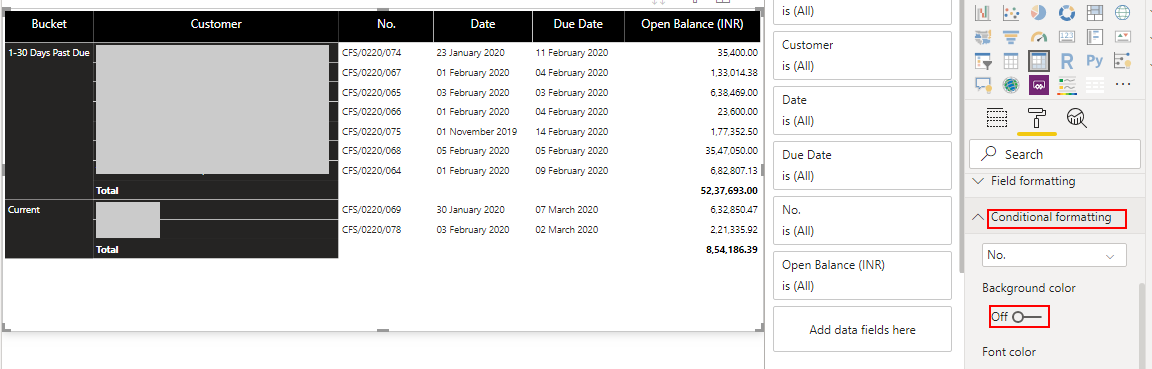Turn on Background color toggle
The image size is (1152, 369).
coord(1026,317)
